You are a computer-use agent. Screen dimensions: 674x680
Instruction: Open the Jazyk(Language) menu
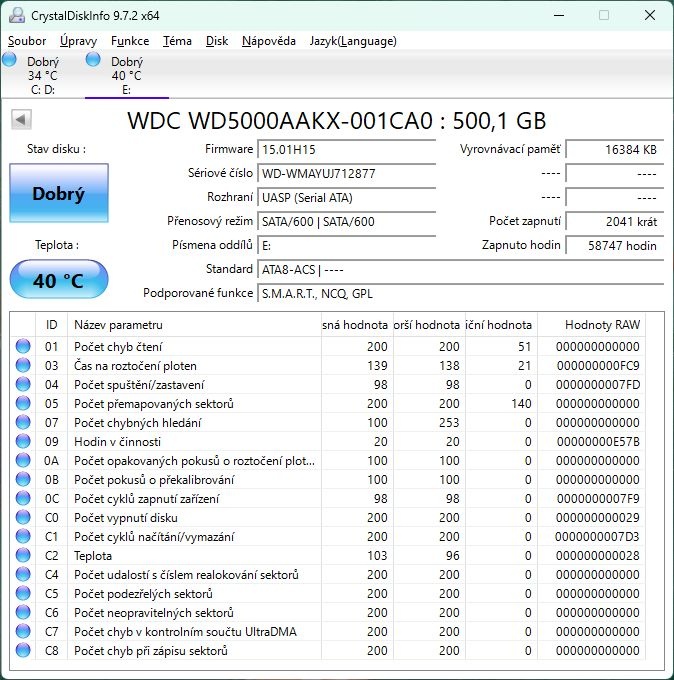click(x=353, y=41)
